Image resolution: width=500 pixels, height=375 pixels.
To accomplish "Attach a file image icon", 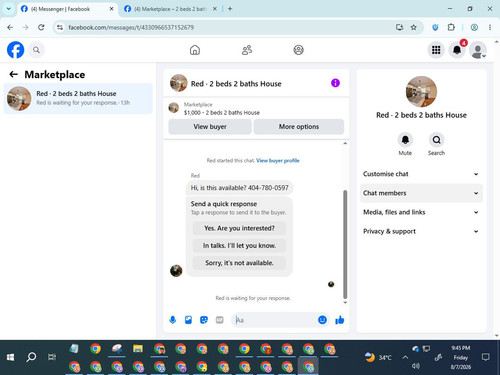I will [188, 320].
